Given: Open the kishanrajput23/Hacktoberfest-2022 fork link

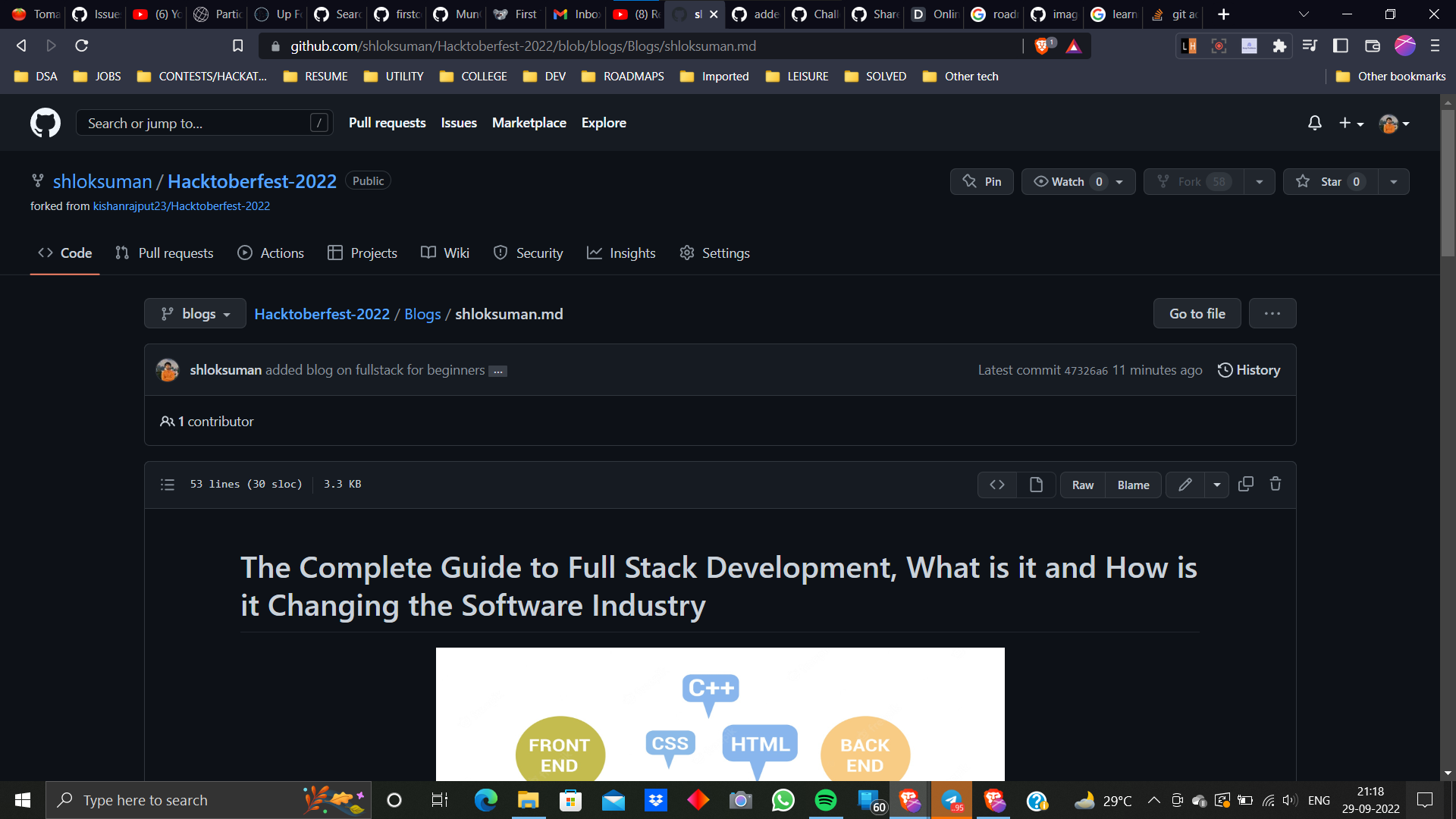Looking at the screenshot, I should (182, 206).
